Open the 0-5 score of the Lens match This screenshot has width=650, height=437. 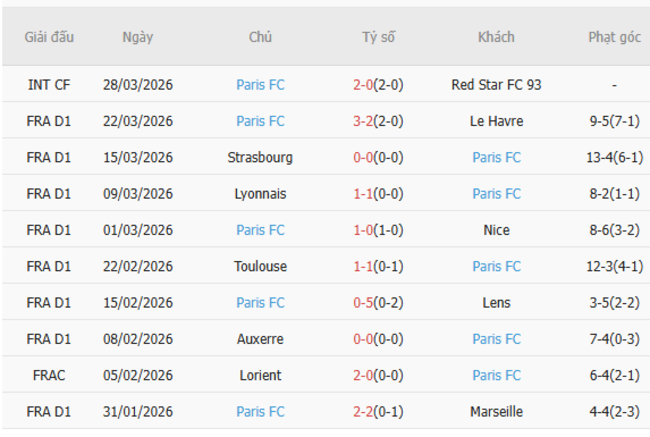[362, 302]
